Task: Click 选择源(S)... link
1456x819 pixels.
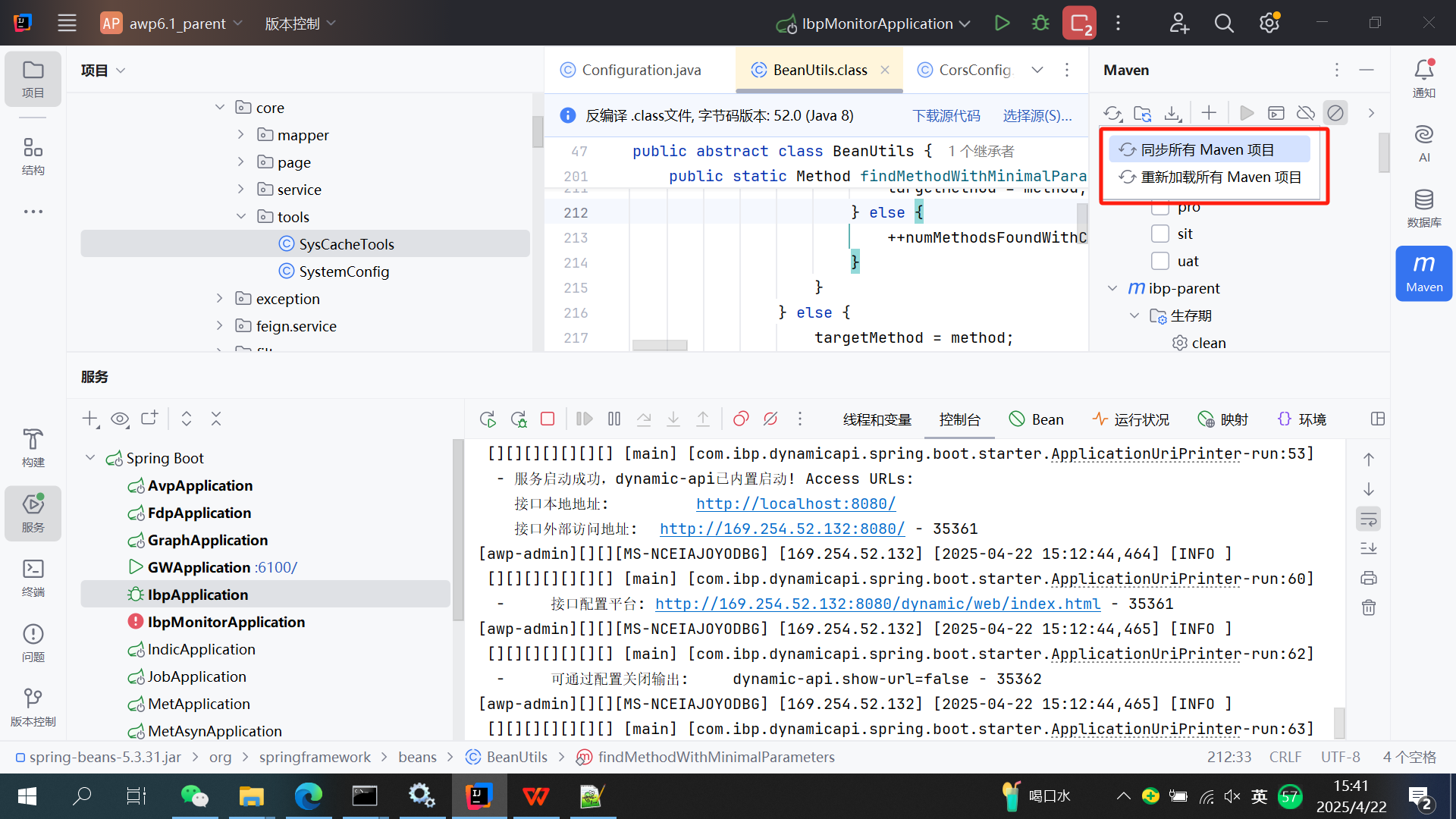Action: (x=1037, y=115)
